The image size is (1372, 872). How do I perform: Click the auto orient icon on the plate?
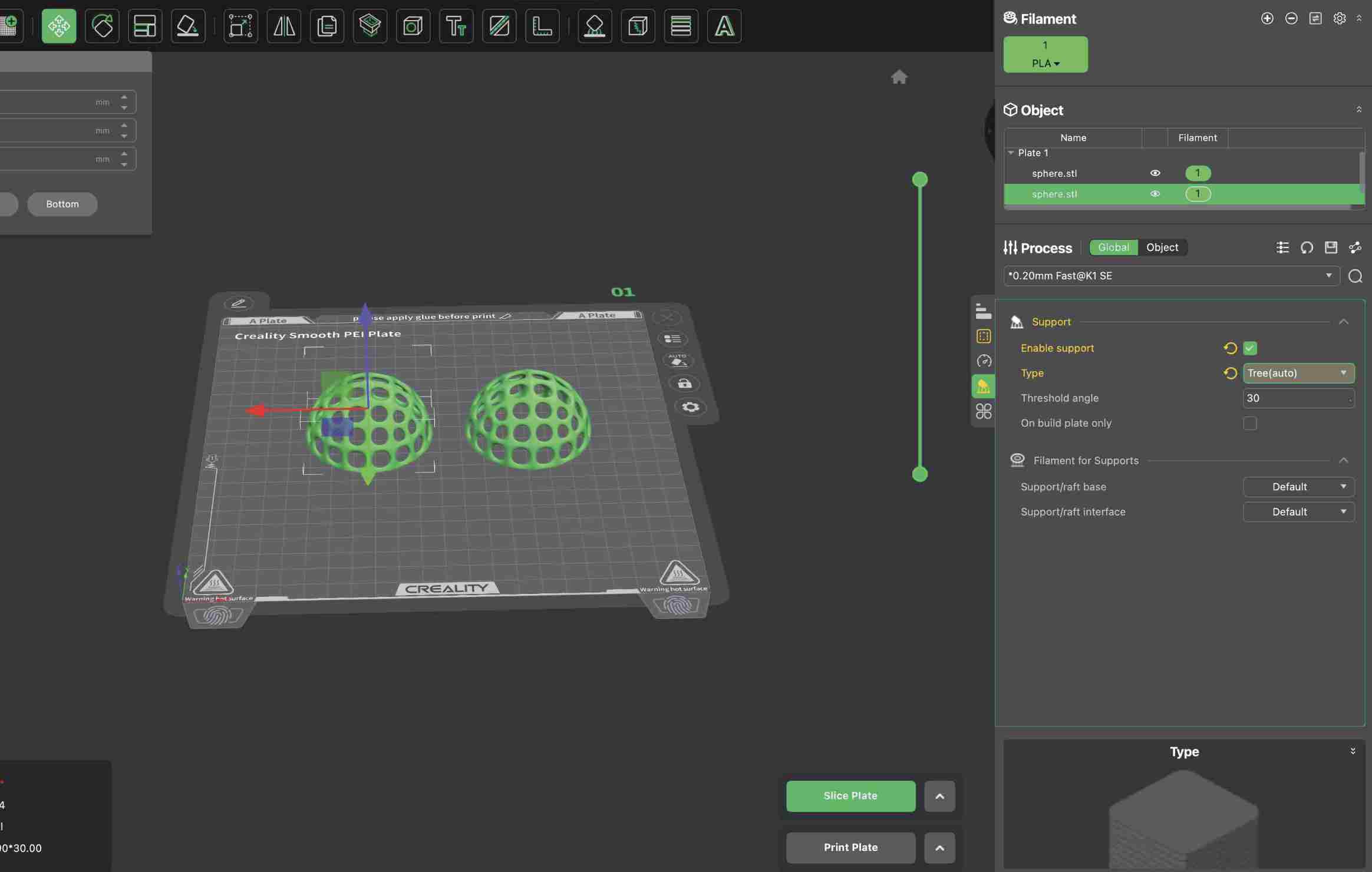pos(678,360)
